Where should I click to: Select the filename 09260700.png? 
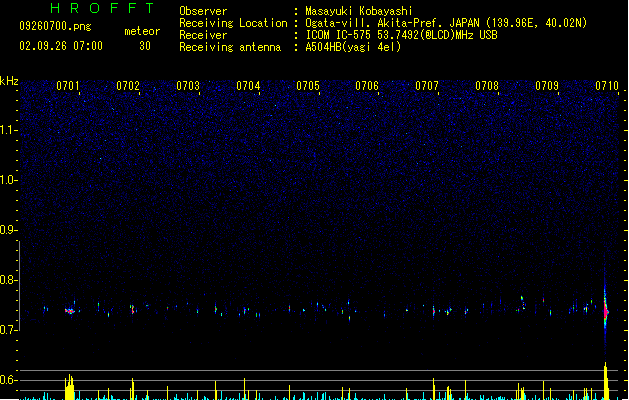(55, 26)
